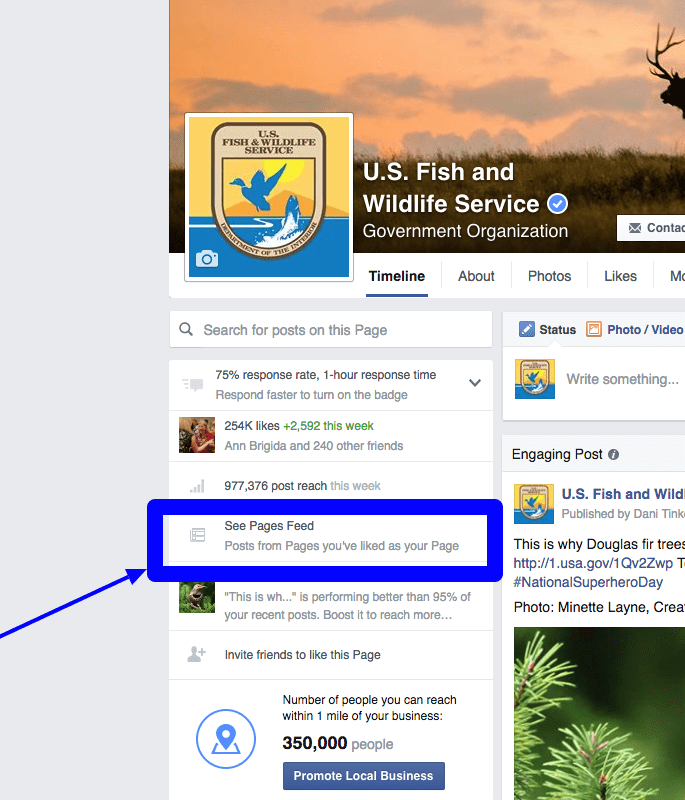685x800 pixels.
Task: Click the invite friends person icon
Action: tap(196, 654)
